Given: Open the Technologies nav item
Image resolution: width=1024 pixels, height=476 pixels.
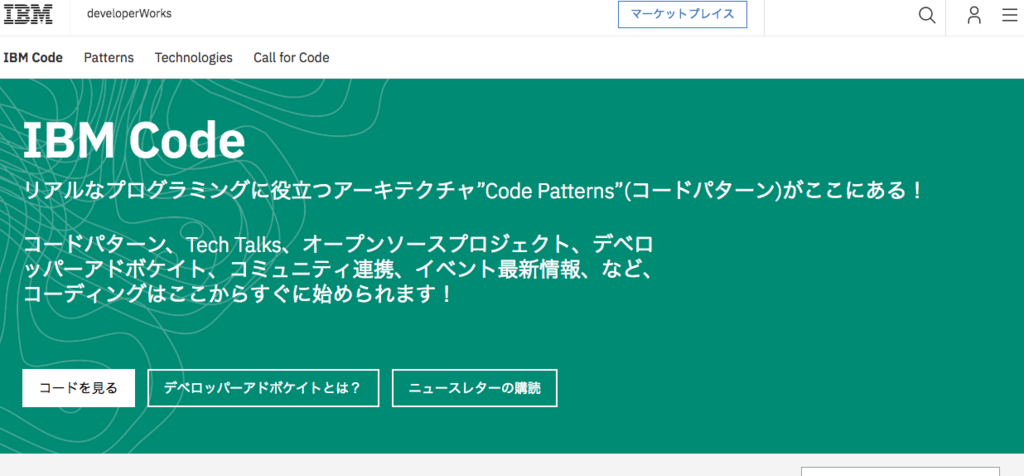Looking at the screenshot, I should pyautogui.click(x=193, y=57).
